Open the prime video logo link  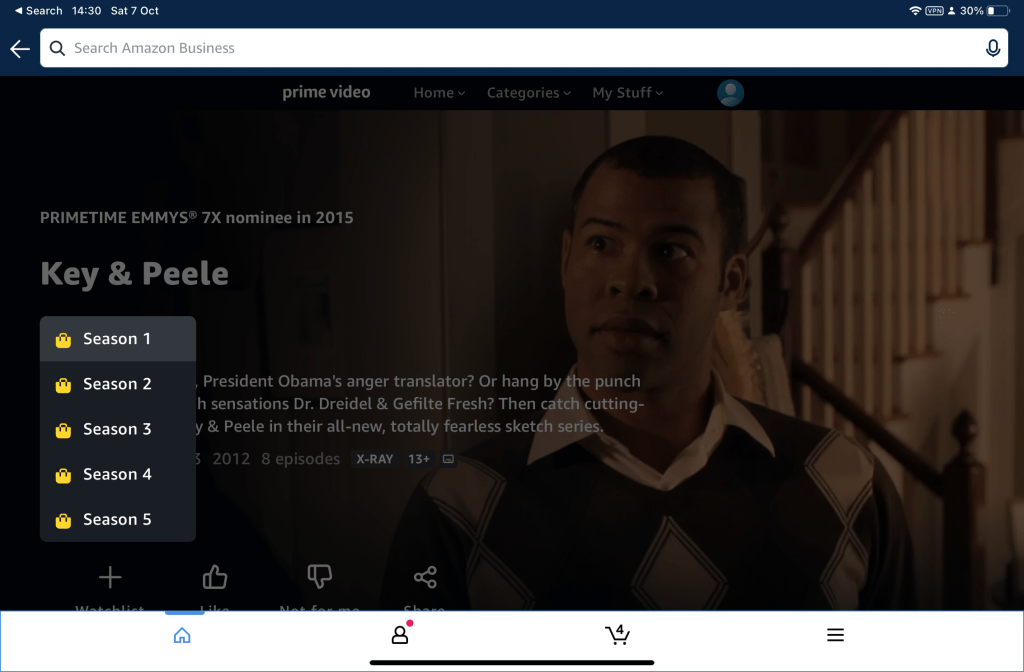[326, 92]
